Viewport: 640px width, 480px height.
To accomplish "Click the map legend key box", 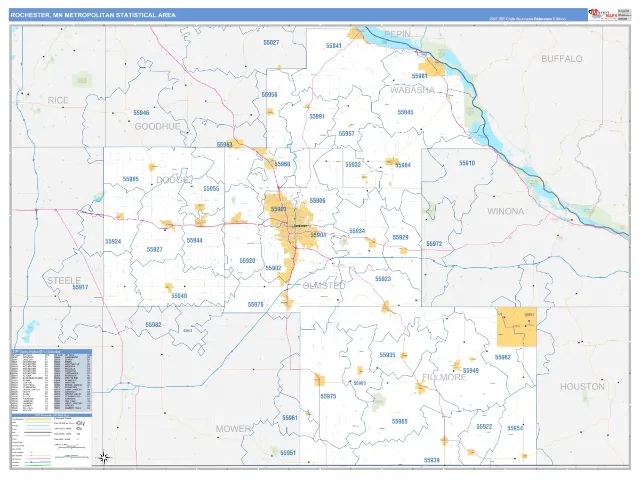I will [x=51, y=441].
